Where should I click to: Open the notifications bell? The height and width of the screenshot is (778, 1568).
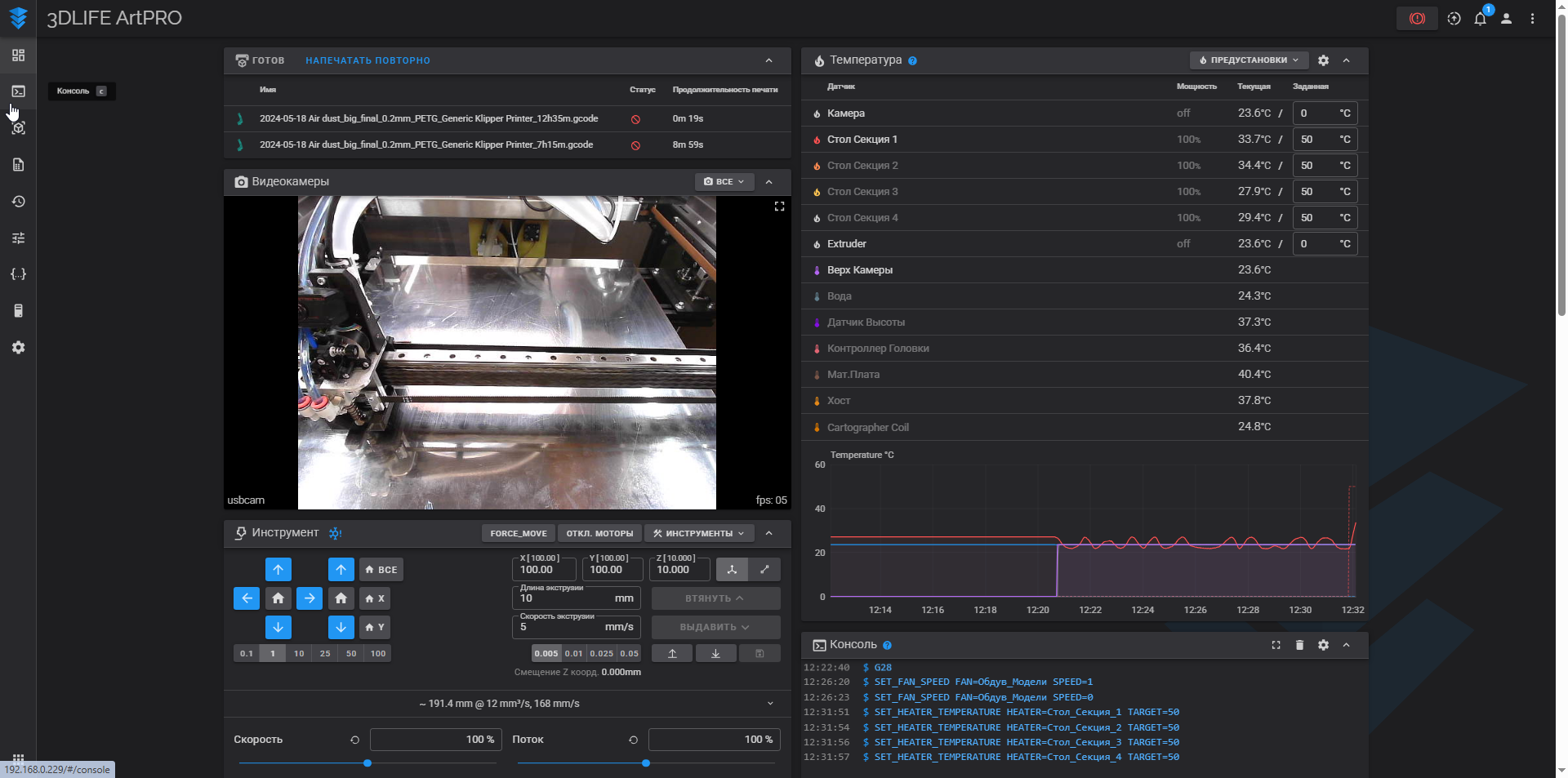coord(1480,18)
